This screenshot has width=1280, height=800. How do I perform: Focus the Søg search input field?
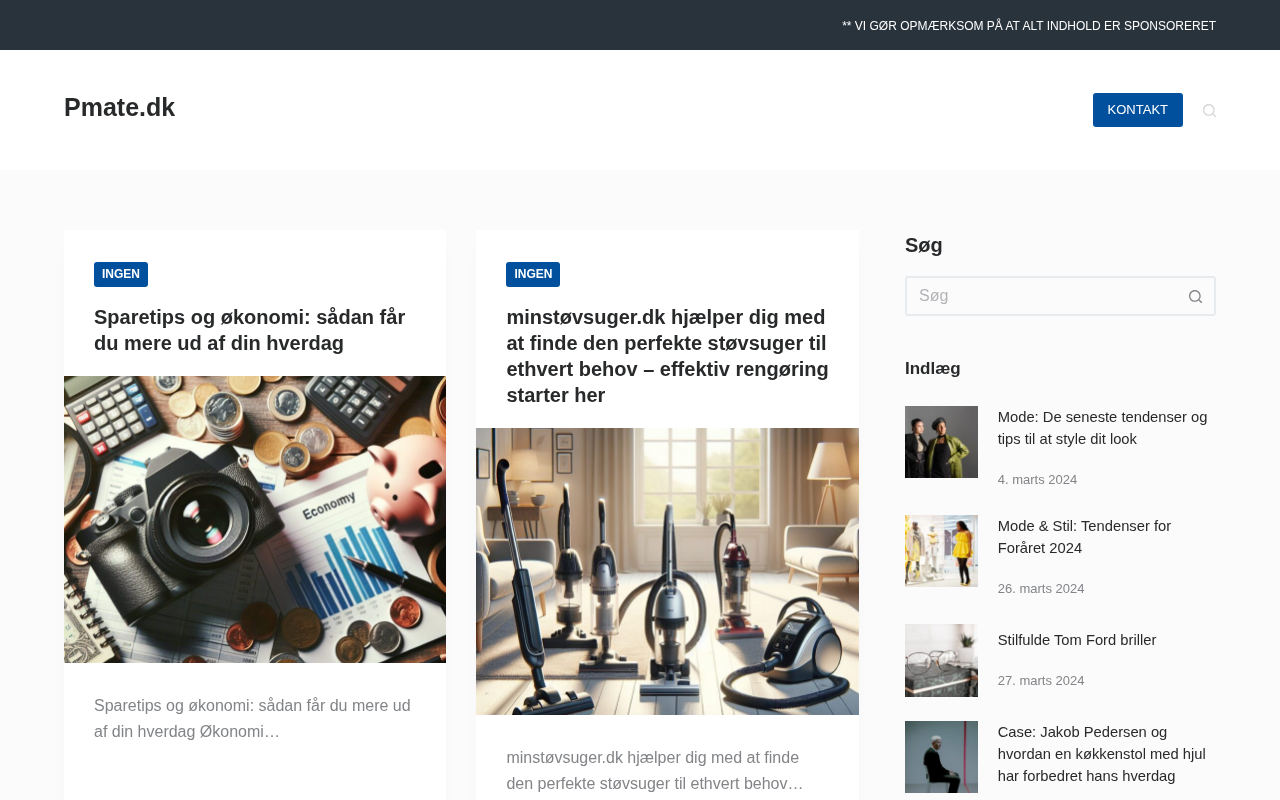(x=1041, y=296)
